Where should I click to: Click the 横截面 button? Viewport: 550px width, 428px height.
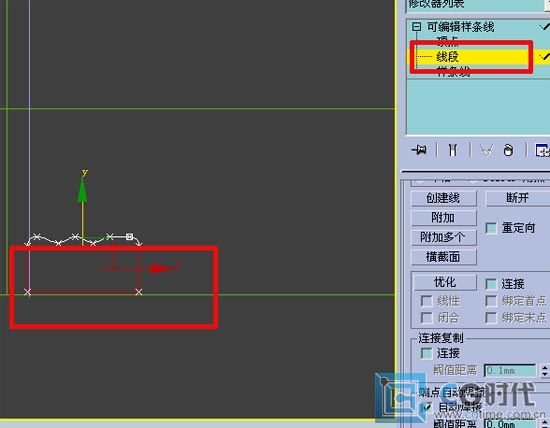444,257
